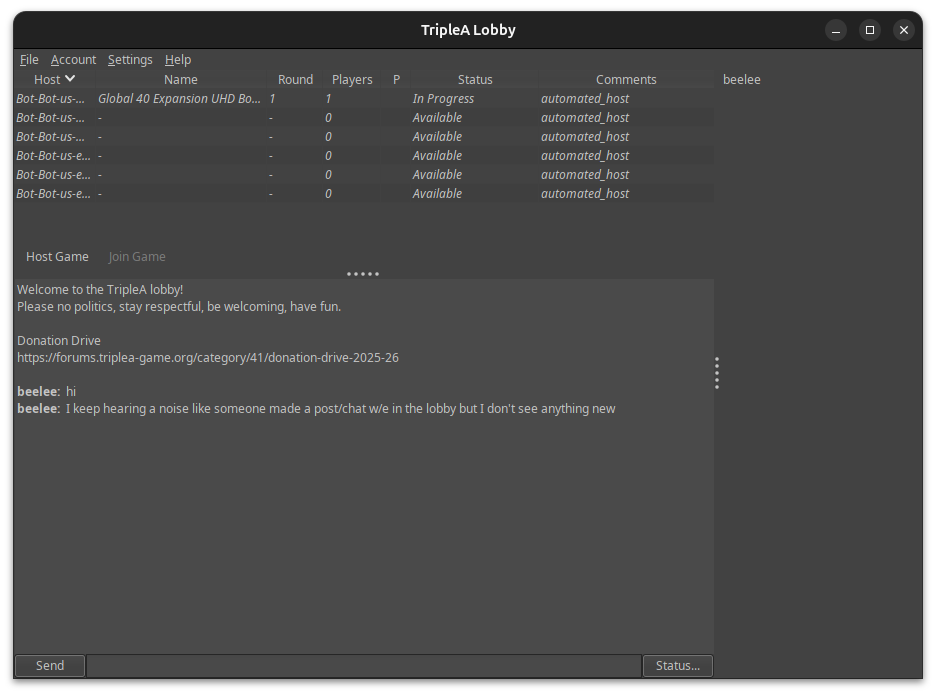Open the Help menu
Image resolution: width=936 pixels, height=695 pixels.
pos(178,60)
